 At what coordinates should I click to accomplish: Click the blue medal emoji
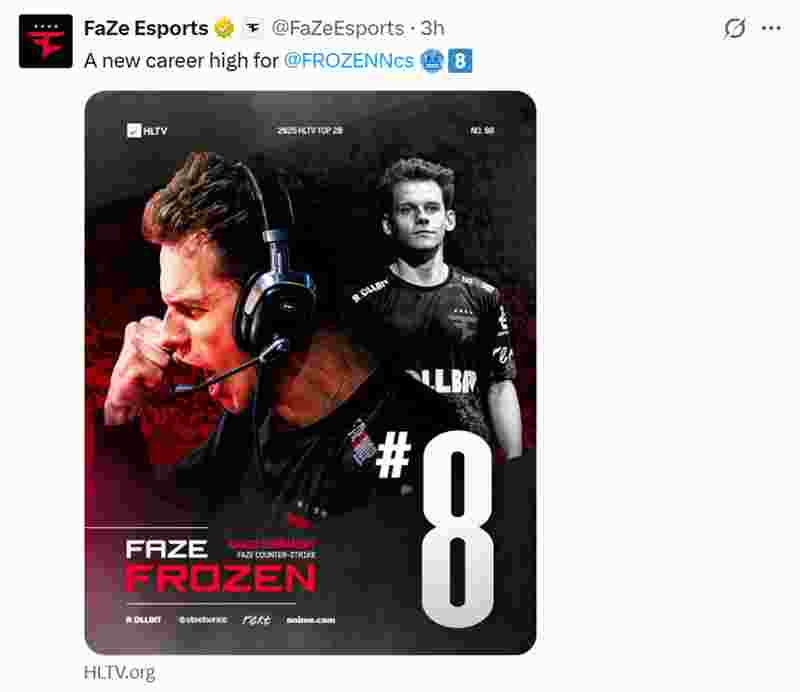[432, 61]
